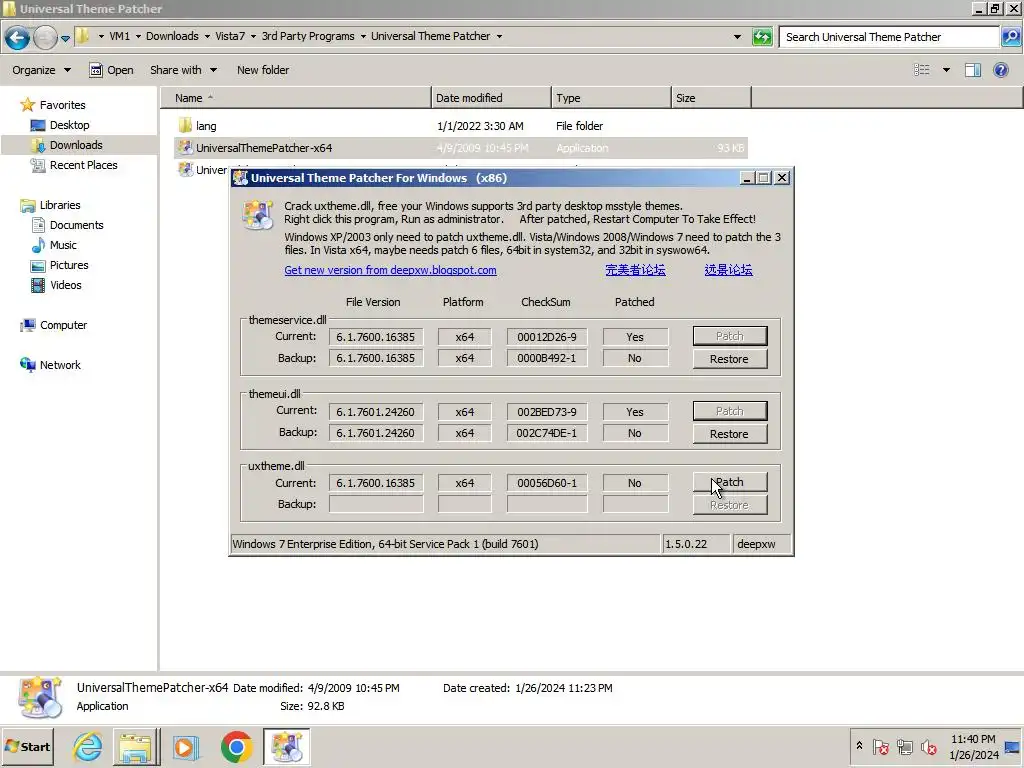
Task: Open Desktop in the navigation pane
Action: [69, 125]
